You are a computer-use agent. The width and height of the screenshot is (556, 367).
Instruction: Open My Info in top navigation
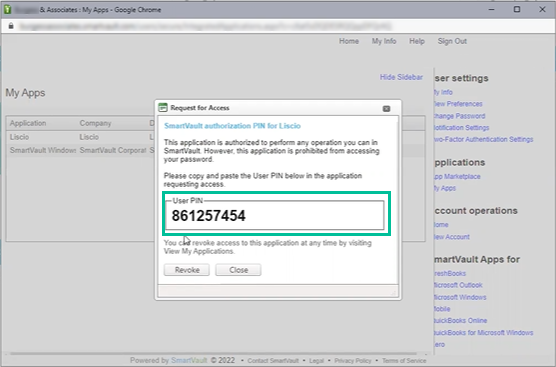pyautogui.click(x=384, y=41)
